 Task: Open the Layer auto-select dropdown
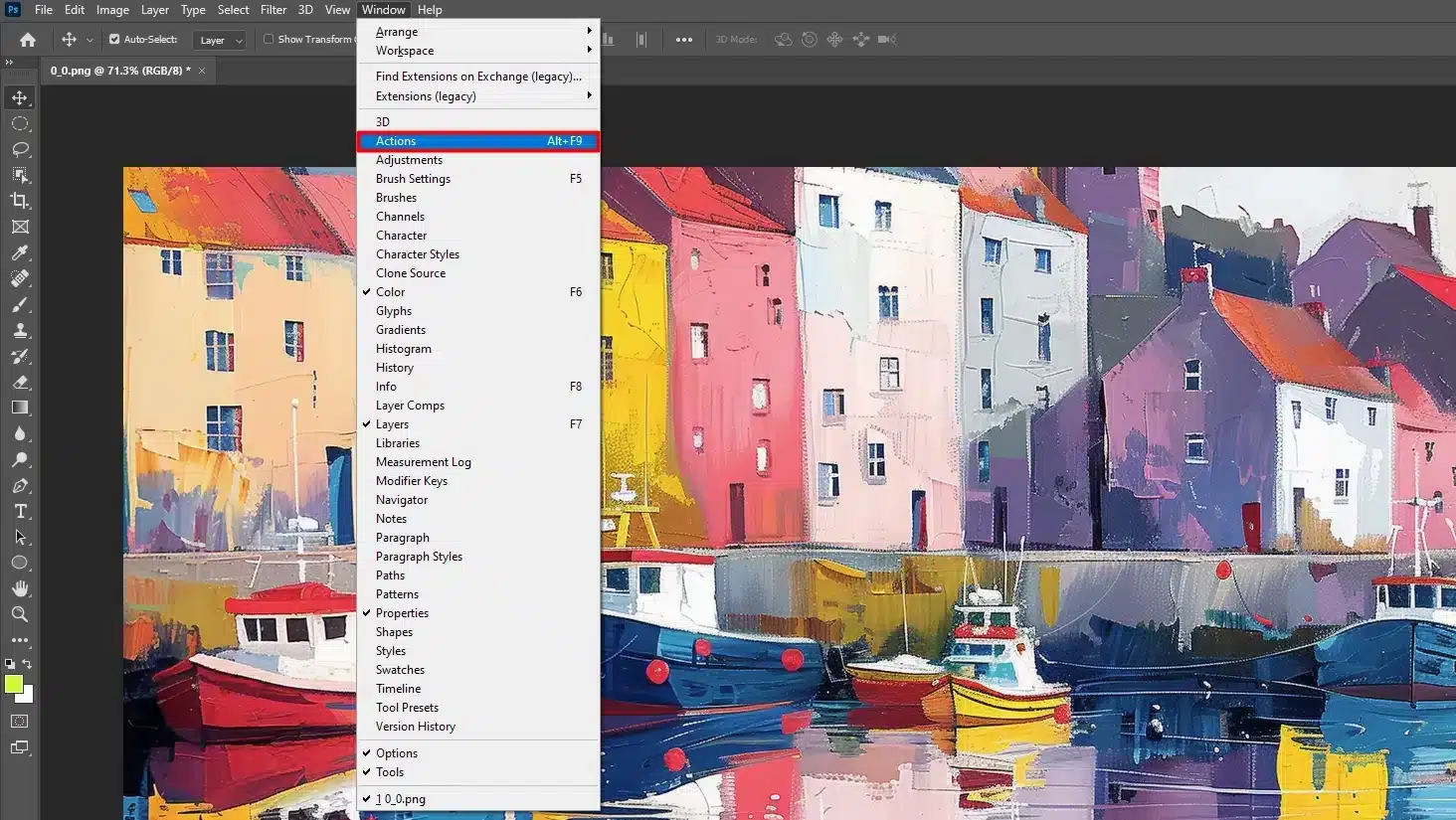pos(219,40)
